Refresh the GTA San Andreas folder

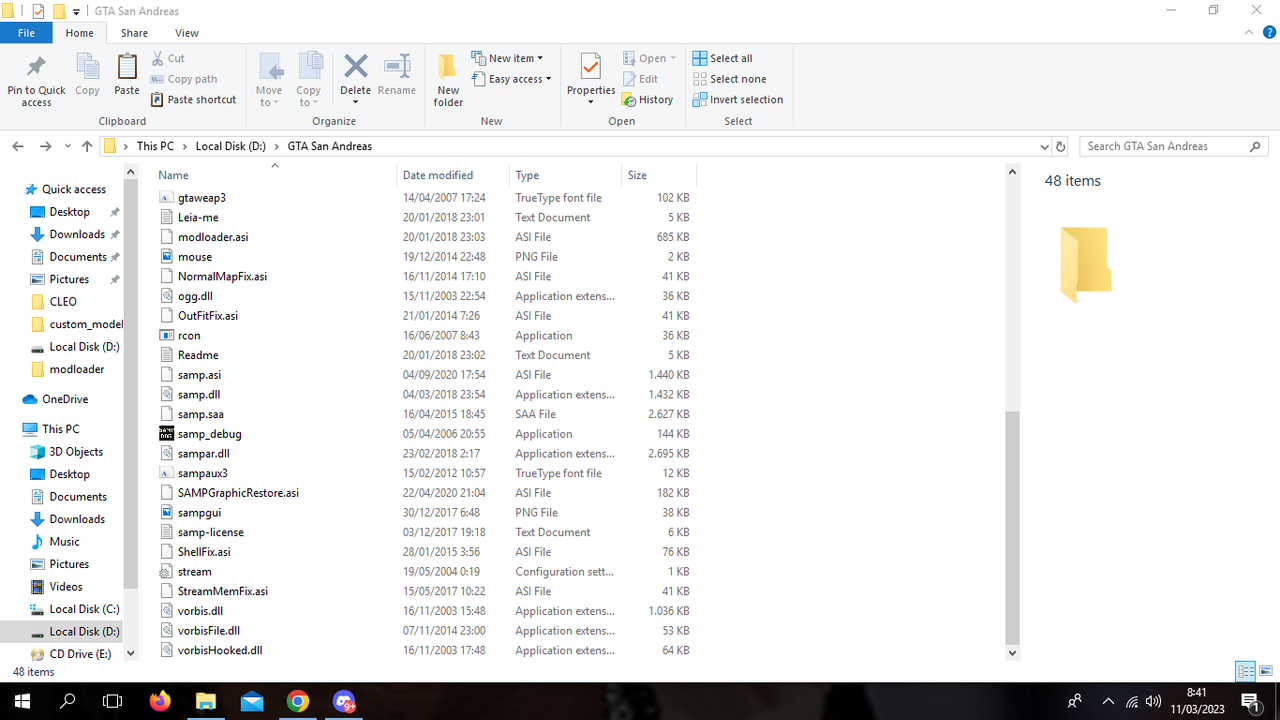pos(1061,146)
